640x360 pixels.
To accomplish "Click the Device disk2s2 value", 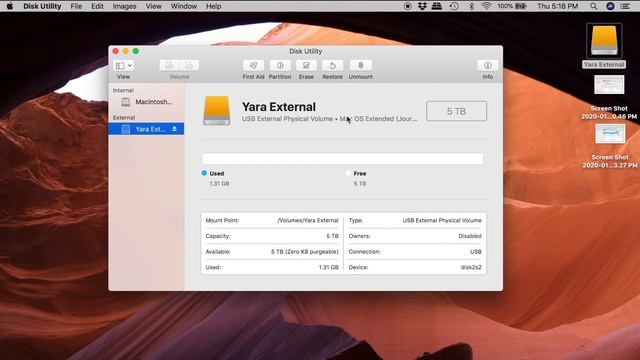I will pos(471,267).
